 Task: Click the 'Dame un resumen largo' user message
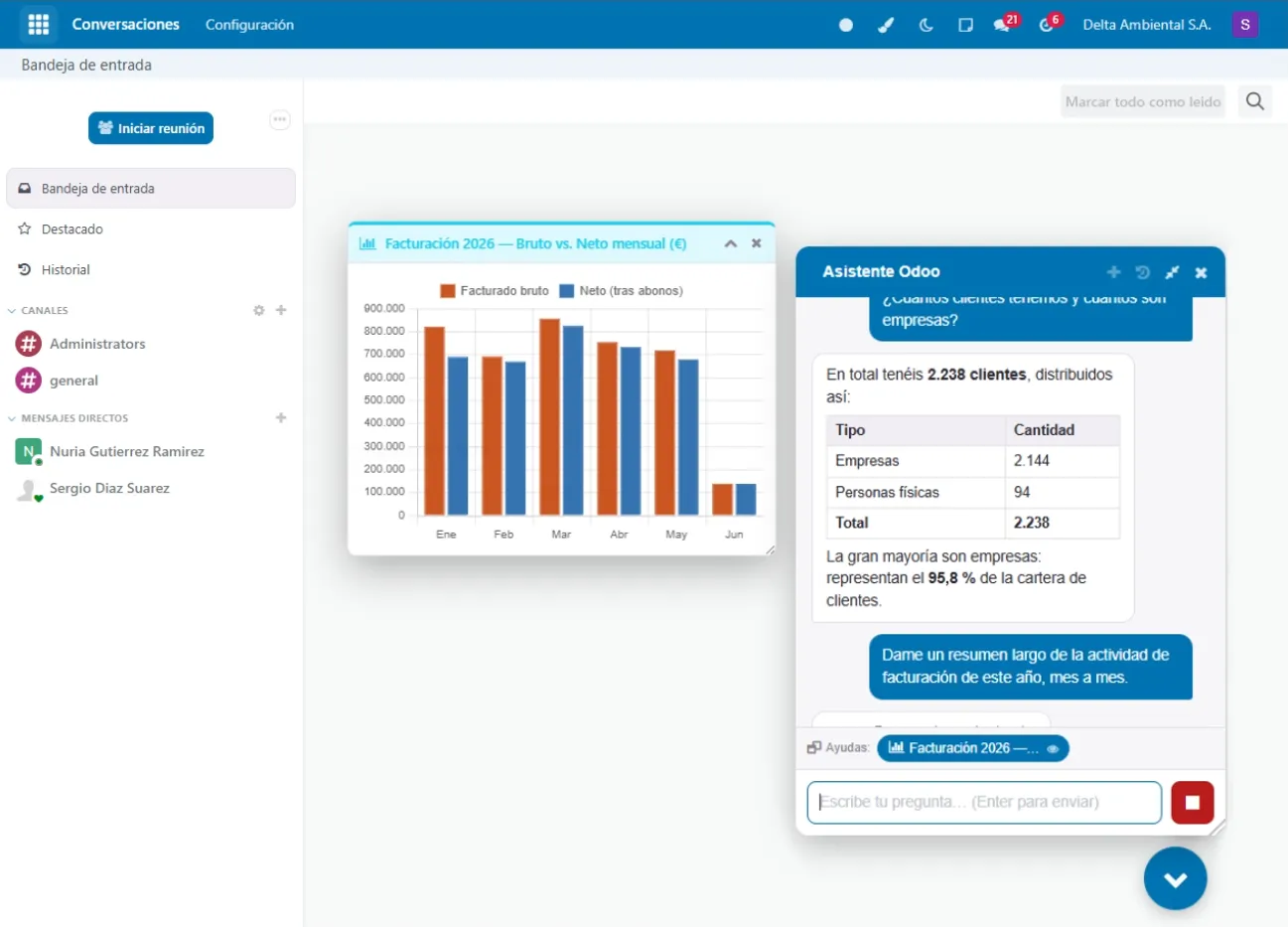(x=1031, y=667)
